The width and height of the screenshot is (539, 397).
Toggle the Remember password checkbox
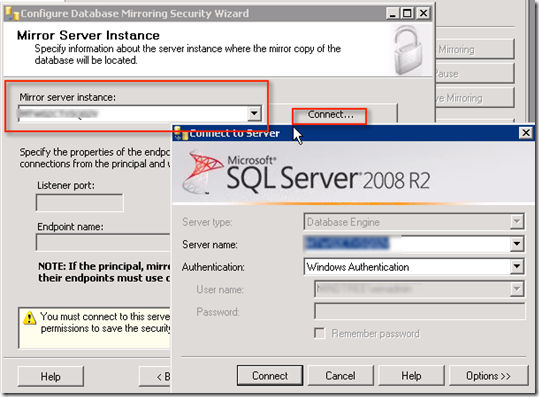click(320, 333)
